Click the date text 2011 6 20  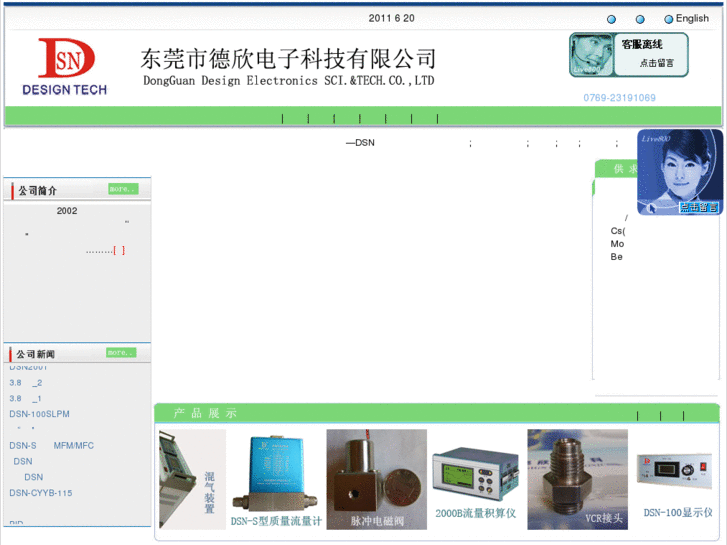(x=391, y=18)
